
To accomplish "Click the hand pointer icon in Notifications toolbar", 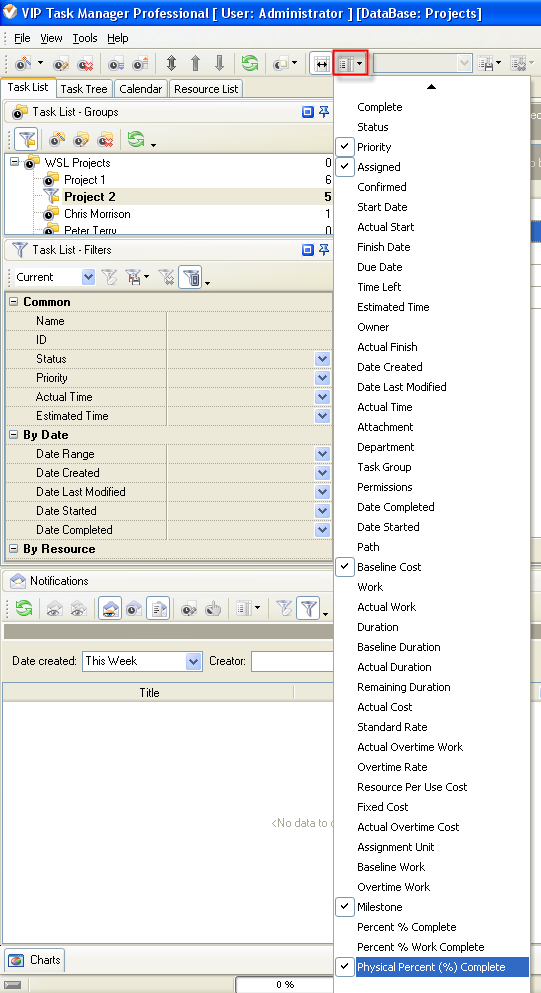I will point(213,609).
